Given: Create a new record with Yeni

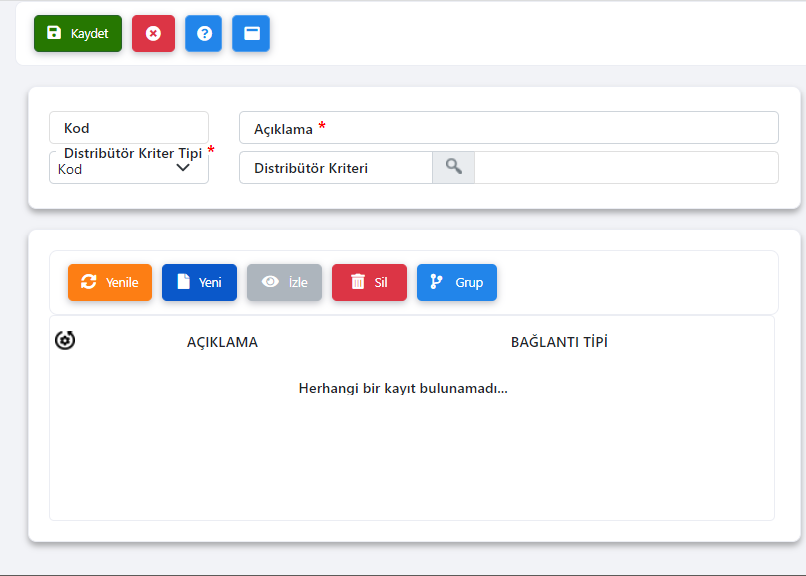Looking at the screenshot, I should pos(199,282).
